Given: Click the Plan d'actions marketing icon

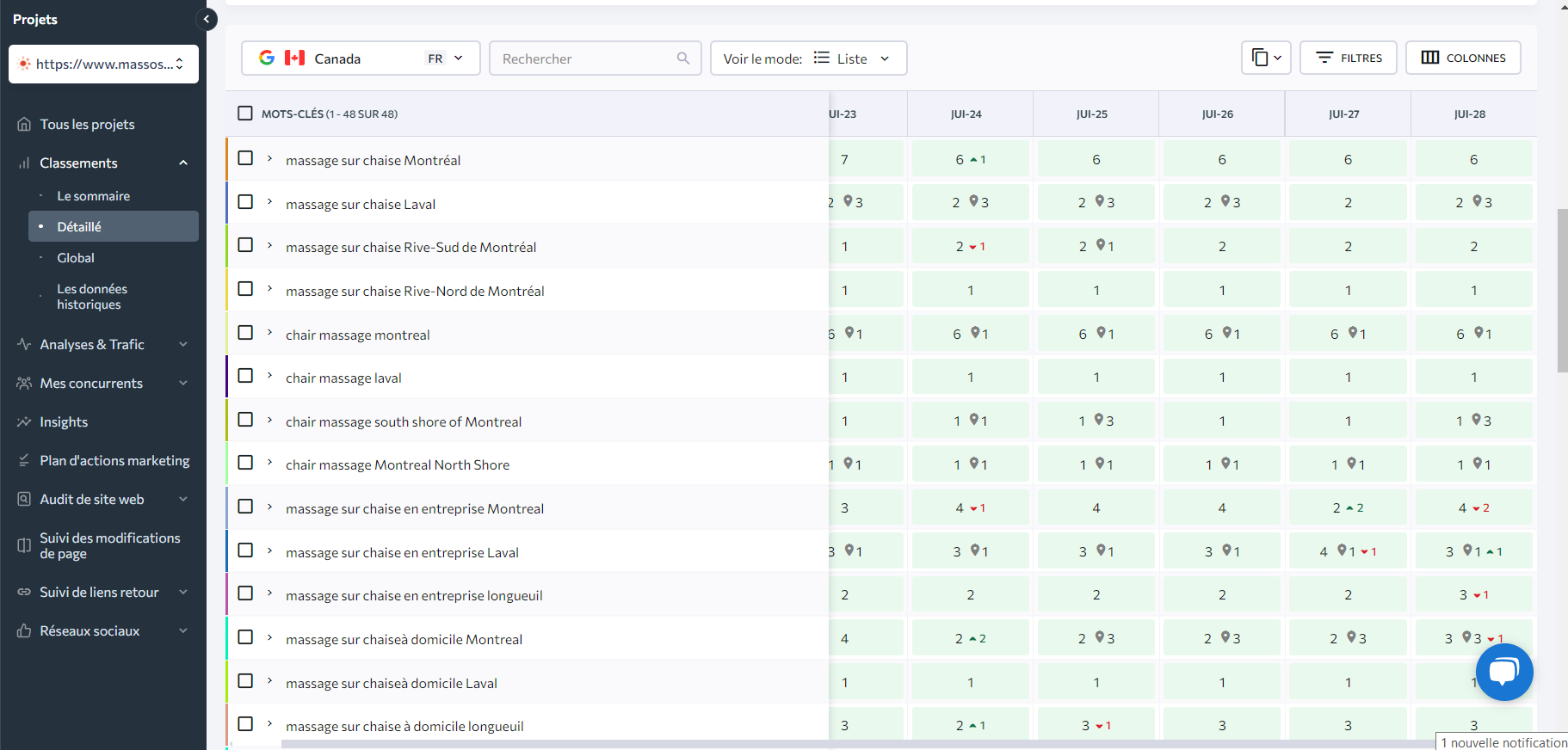Looking at the screenshot, I should coord(24,461).
